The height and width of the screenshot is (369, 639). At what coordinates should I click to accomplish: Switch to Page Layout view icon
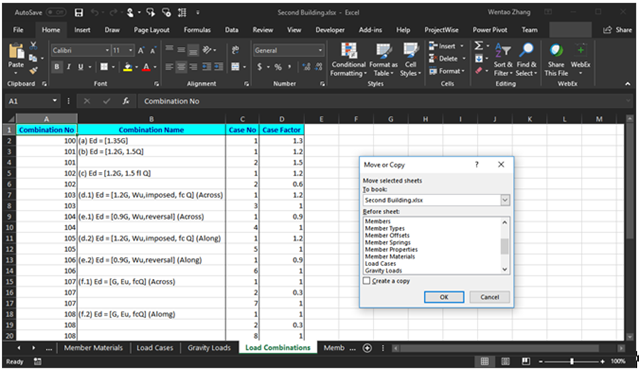505,361
